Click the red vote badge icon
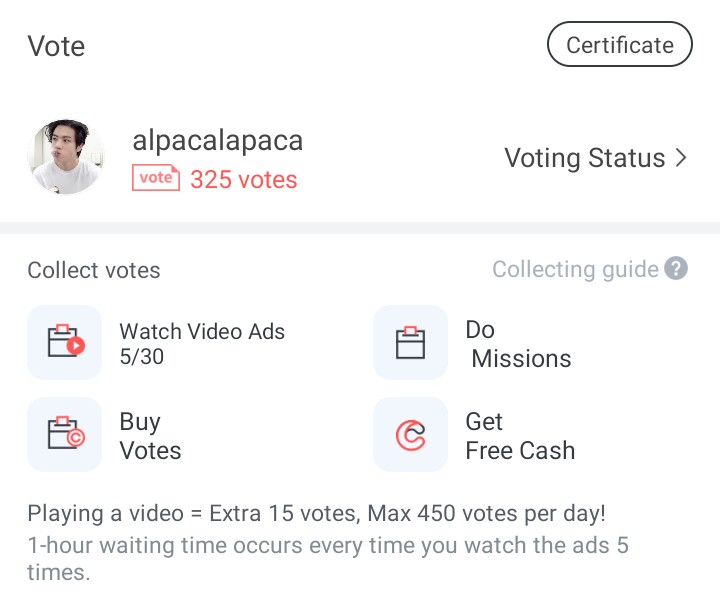Viewport: 720px width, 603px height. [x=155, y=178]
